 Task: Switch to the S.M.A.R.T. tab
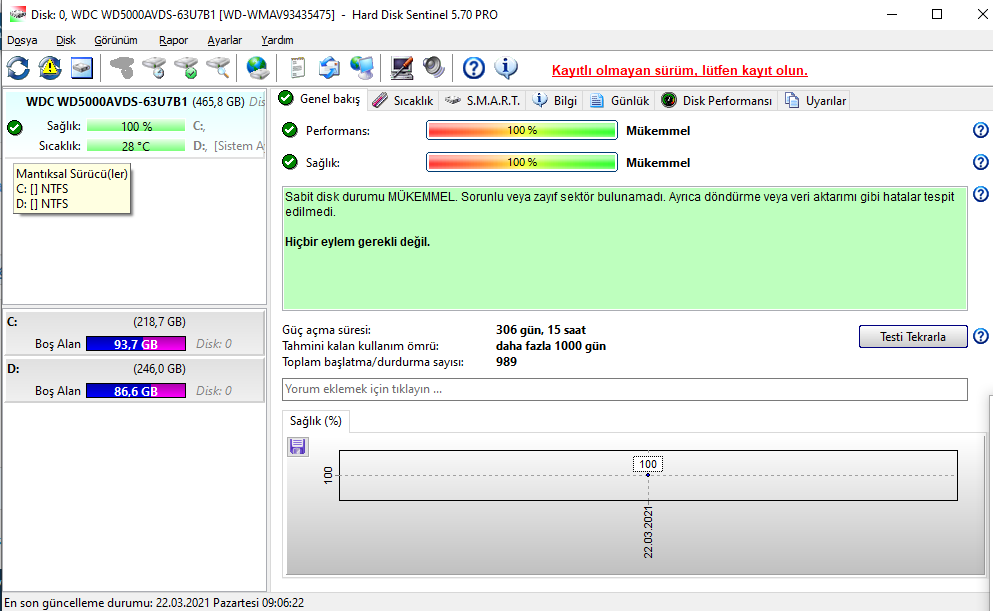483,101
